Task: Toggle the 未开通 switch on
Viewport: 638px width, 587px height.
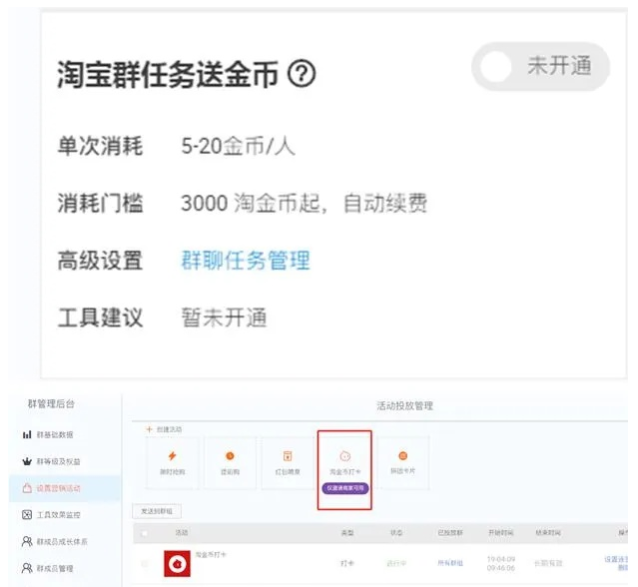Action: point(540,66)
